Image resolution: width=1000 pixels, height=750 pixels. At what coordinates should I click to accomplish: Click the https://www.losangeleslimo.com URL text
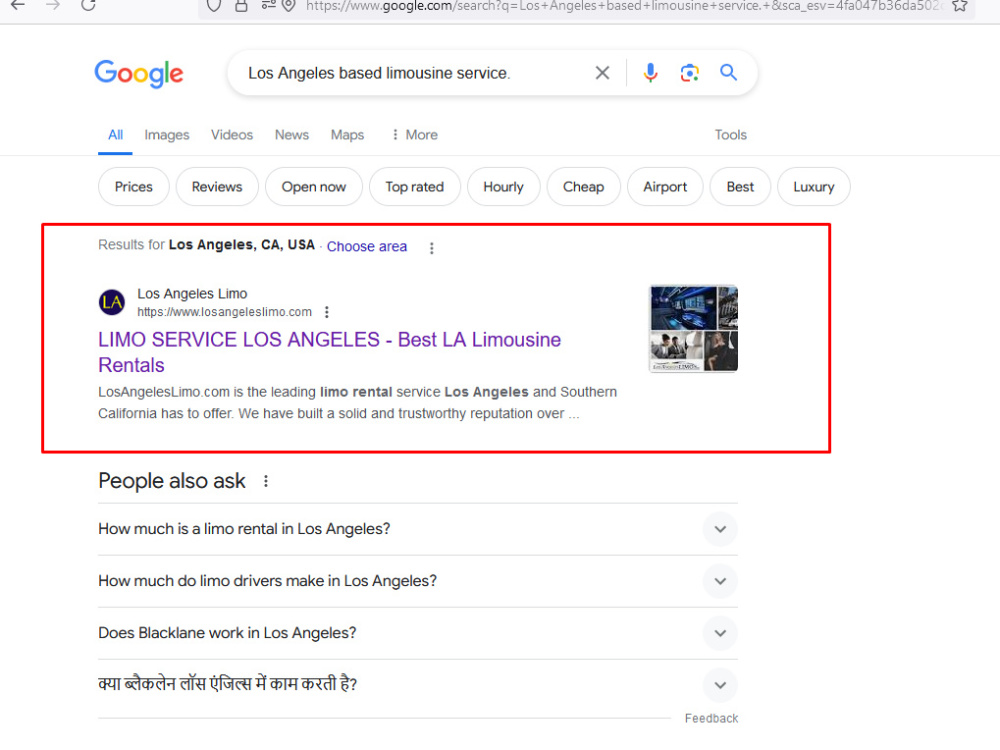point(224,312)
